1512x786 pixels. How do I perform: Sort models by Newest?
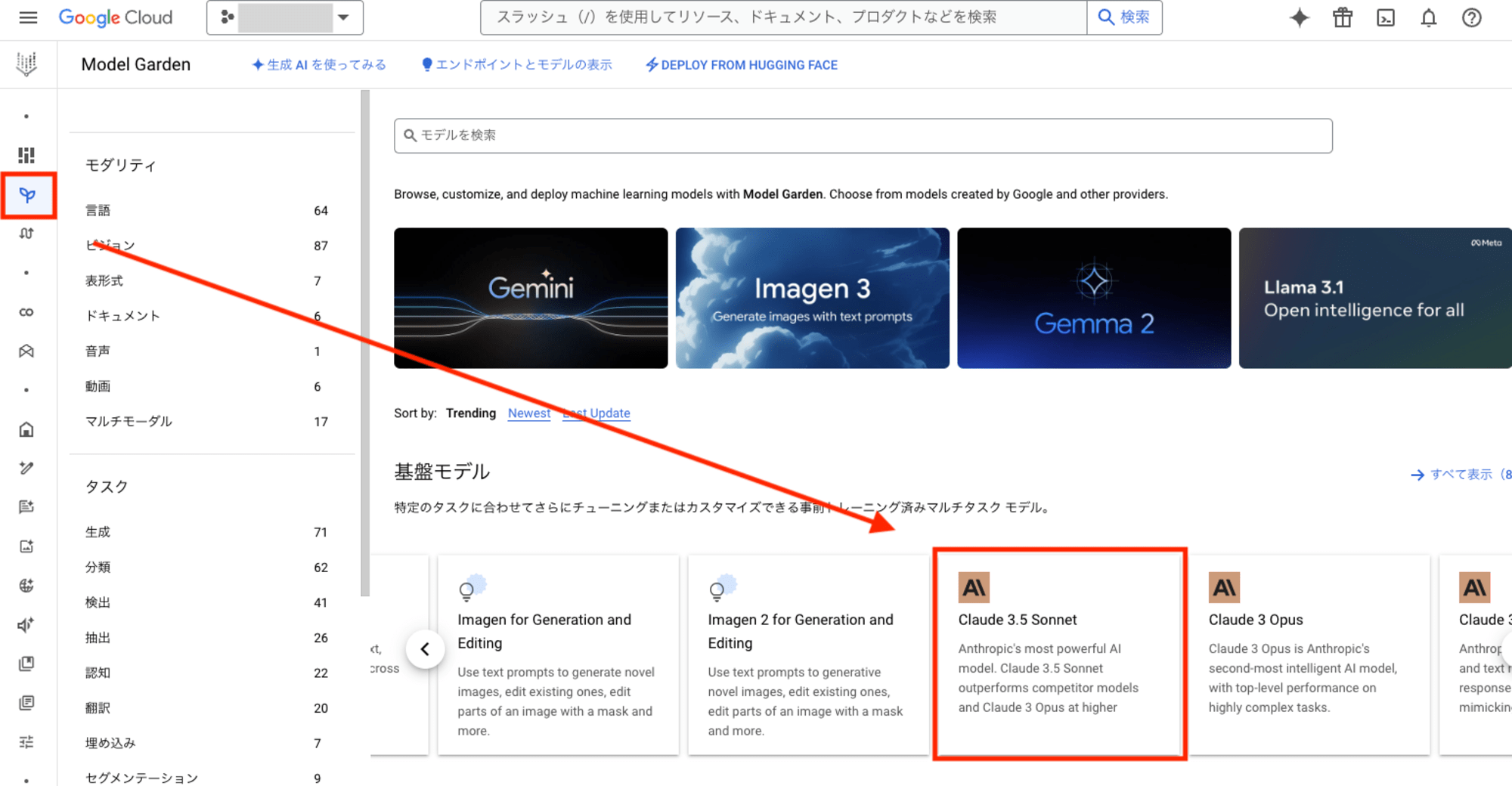[x=529, y=413]
